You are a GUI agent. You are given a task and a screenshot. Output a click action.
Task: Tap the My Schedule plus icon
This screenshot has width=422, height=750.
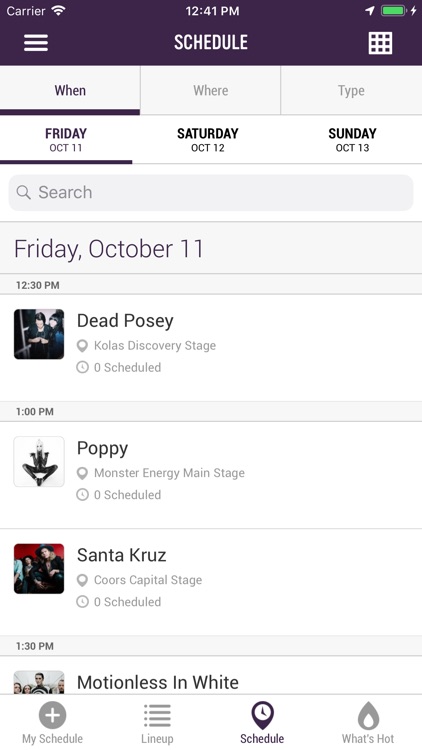point(53,715)
